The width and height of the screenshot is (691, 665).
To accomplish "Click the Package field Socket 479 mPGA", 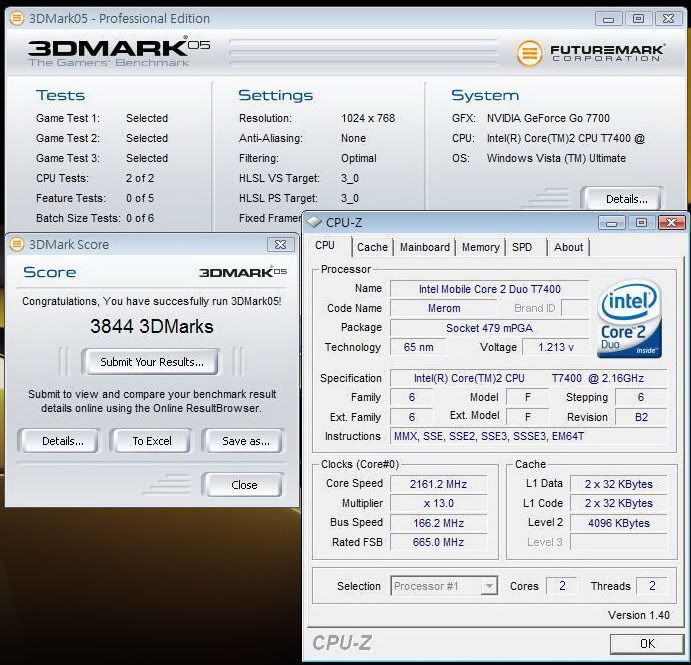I will pyautogui.click(x=489, y=328).
